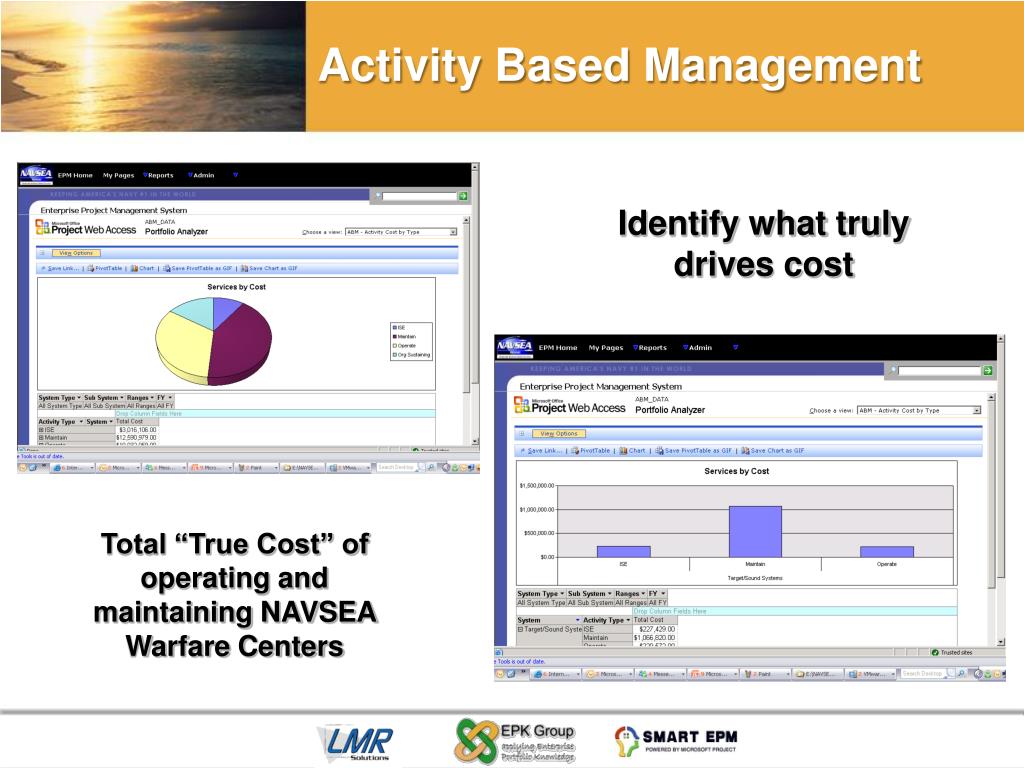Expand View Options panel in right window
Viewport: 1024px width, 768px height.
tap(521, 434)
